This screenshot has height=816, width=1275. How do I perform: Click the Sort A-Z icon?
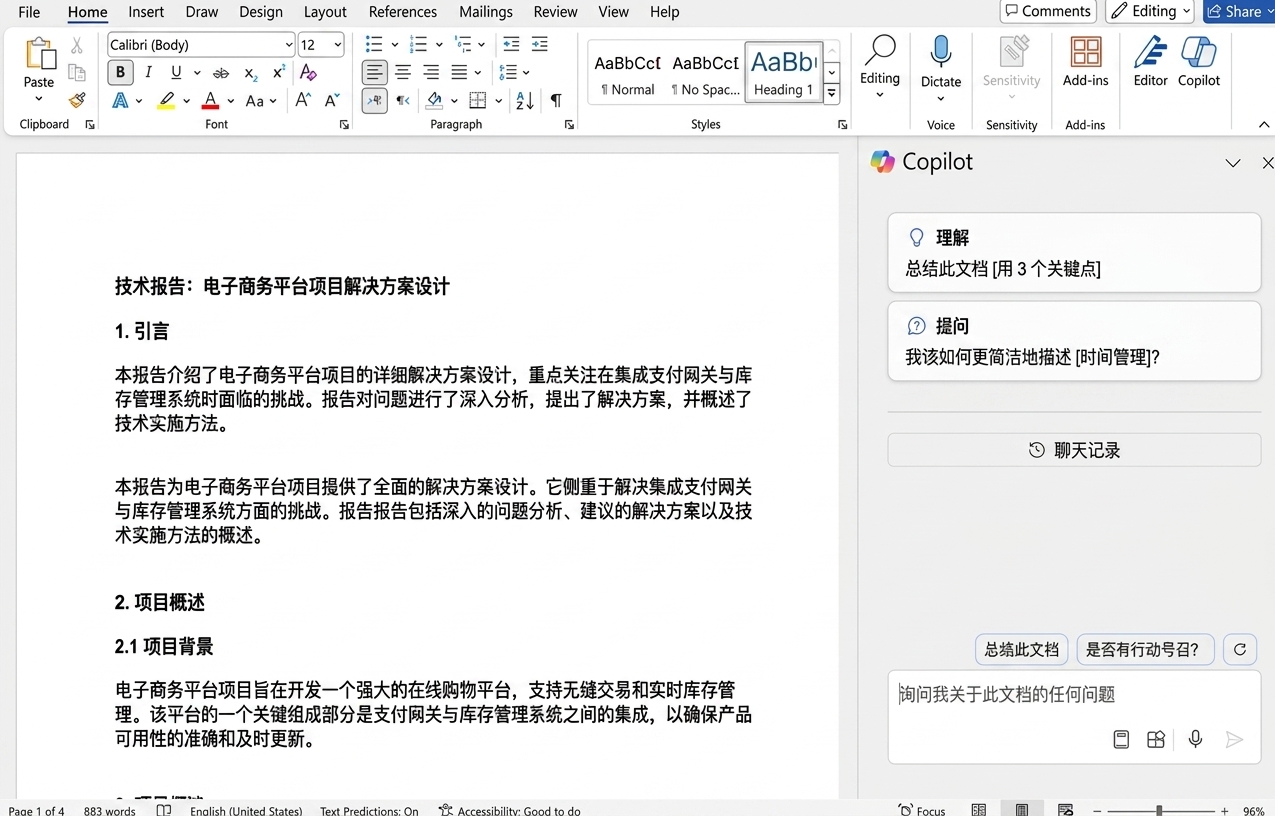(x=525, y=101)
